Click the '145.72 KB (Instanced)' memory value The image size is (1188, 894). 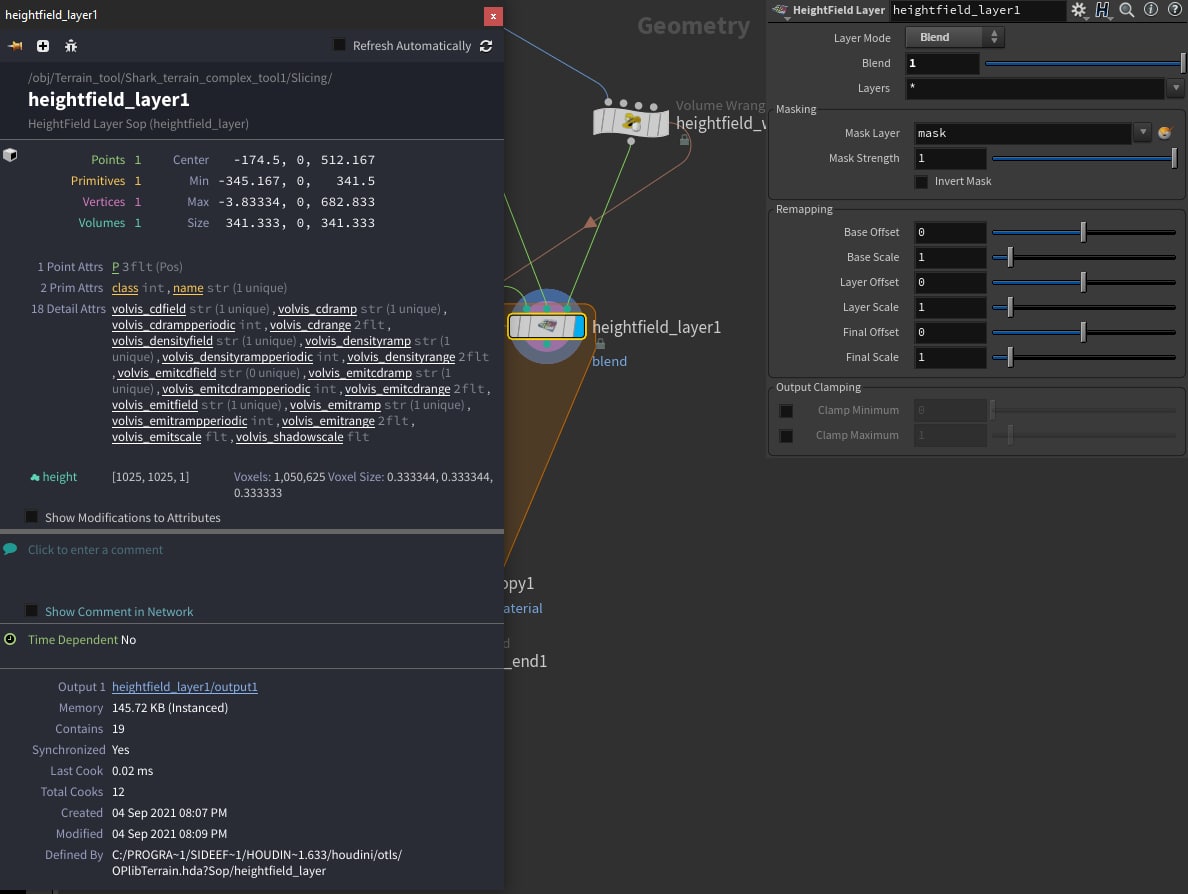tap(170, 708)
